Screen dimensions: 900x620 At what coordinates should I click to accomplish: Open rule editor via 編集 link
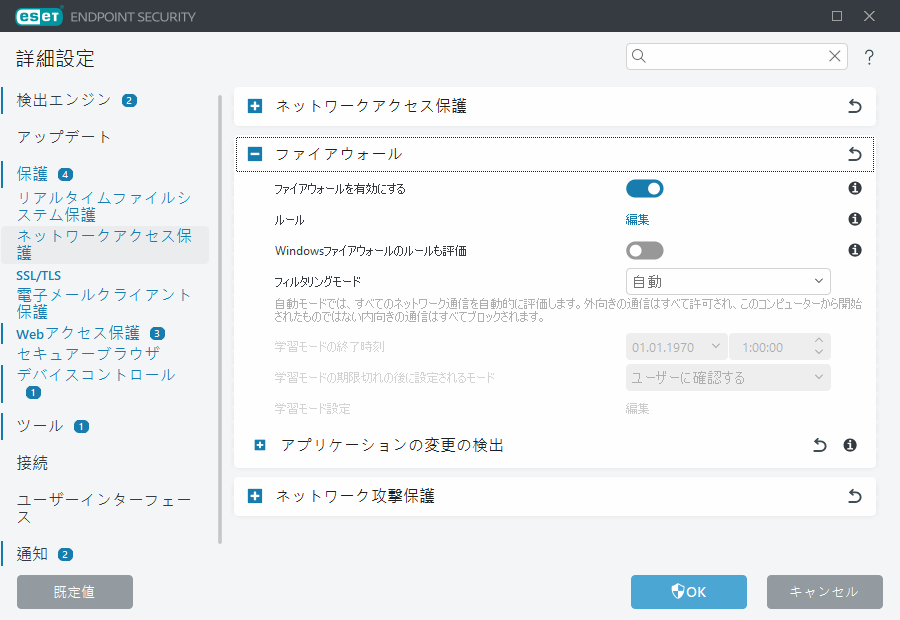coord(638,219)
